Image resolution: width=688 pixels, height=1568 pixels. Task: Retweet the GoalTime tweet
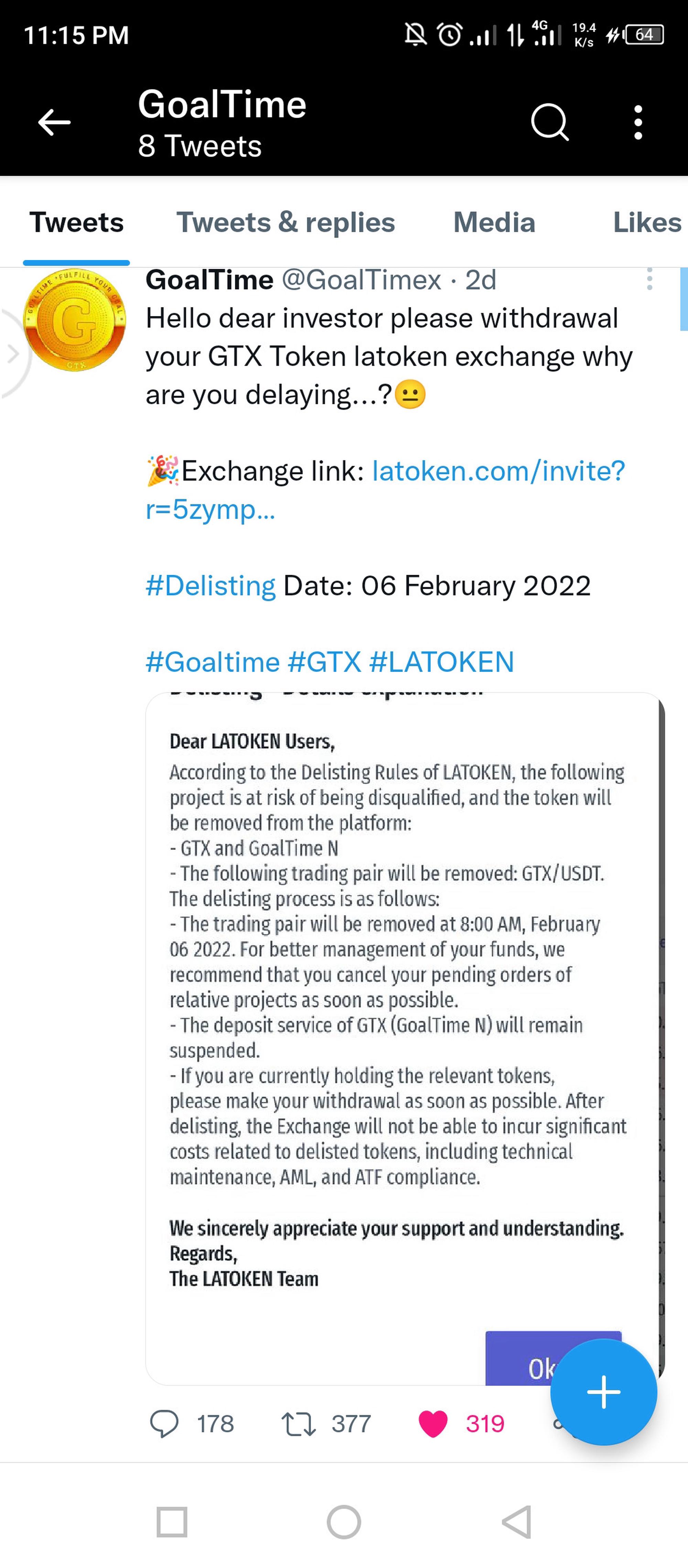(x=298, y=1424)
